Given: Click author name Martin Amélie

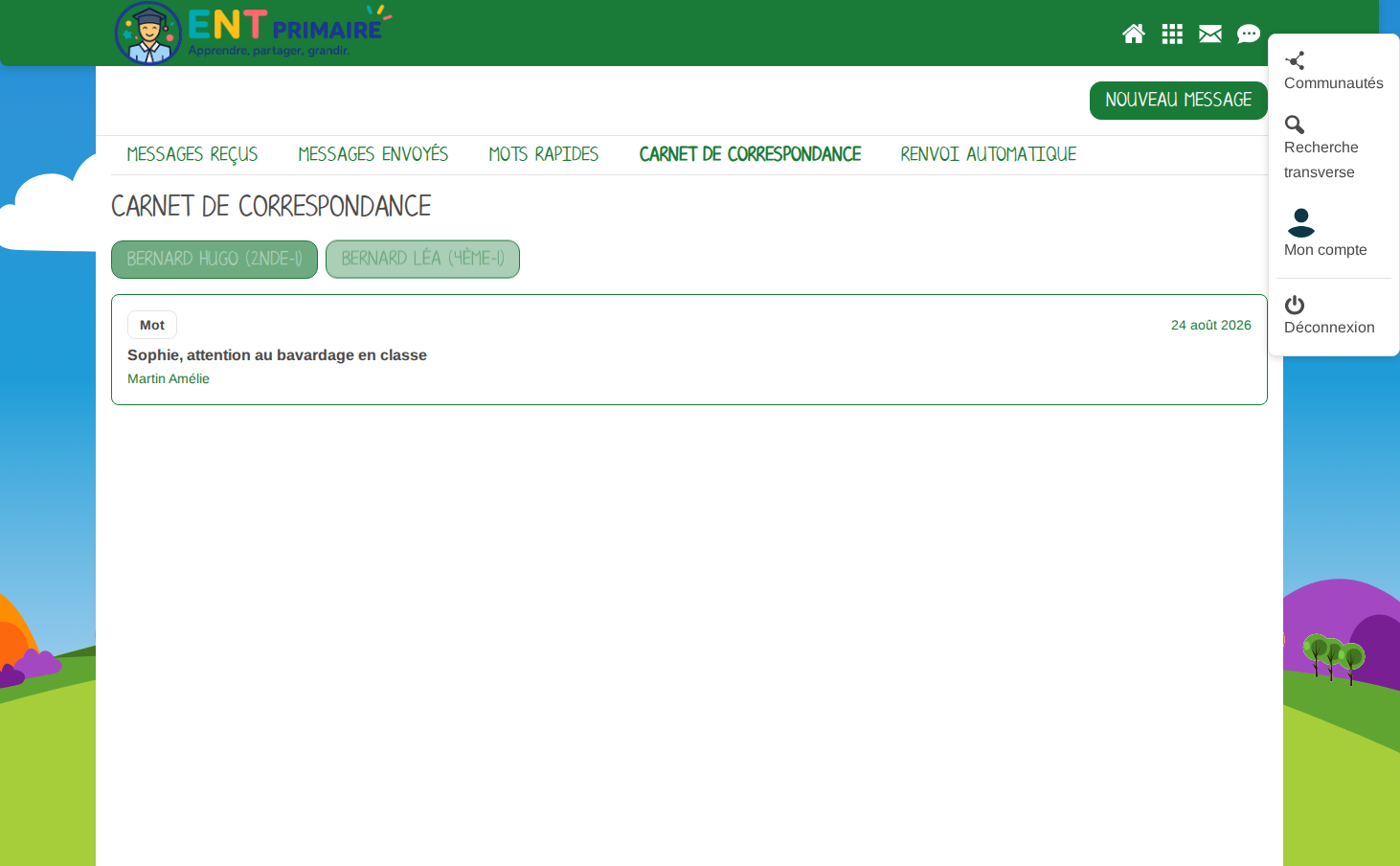Looking at the screenshot, I should click(169, 379).
